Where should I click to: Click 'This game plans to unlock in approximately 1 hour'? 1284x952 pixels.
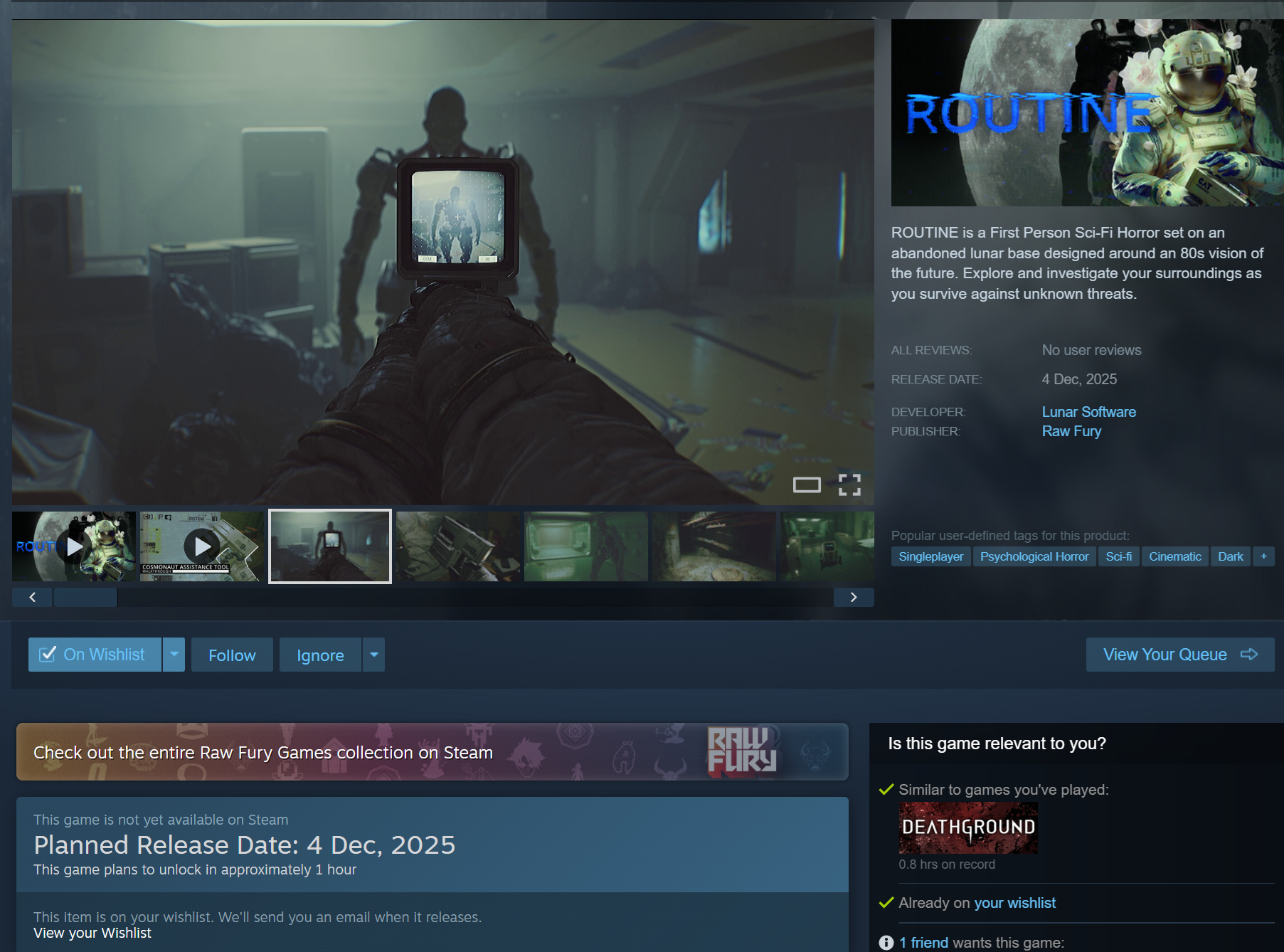pos(195,869)
